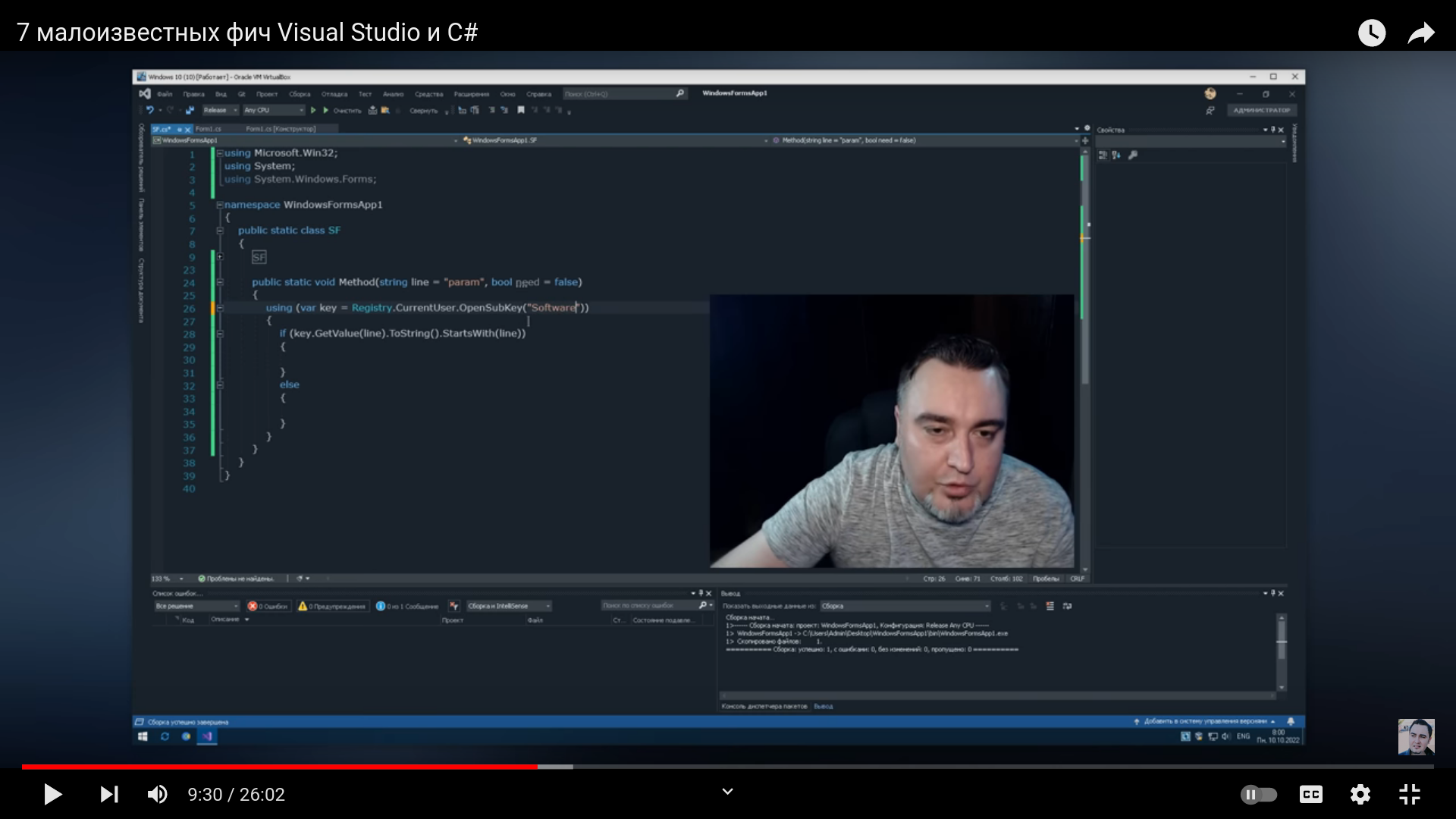Open the YouTube settings gear
1456x819 pixels.
click(1360, 794)
